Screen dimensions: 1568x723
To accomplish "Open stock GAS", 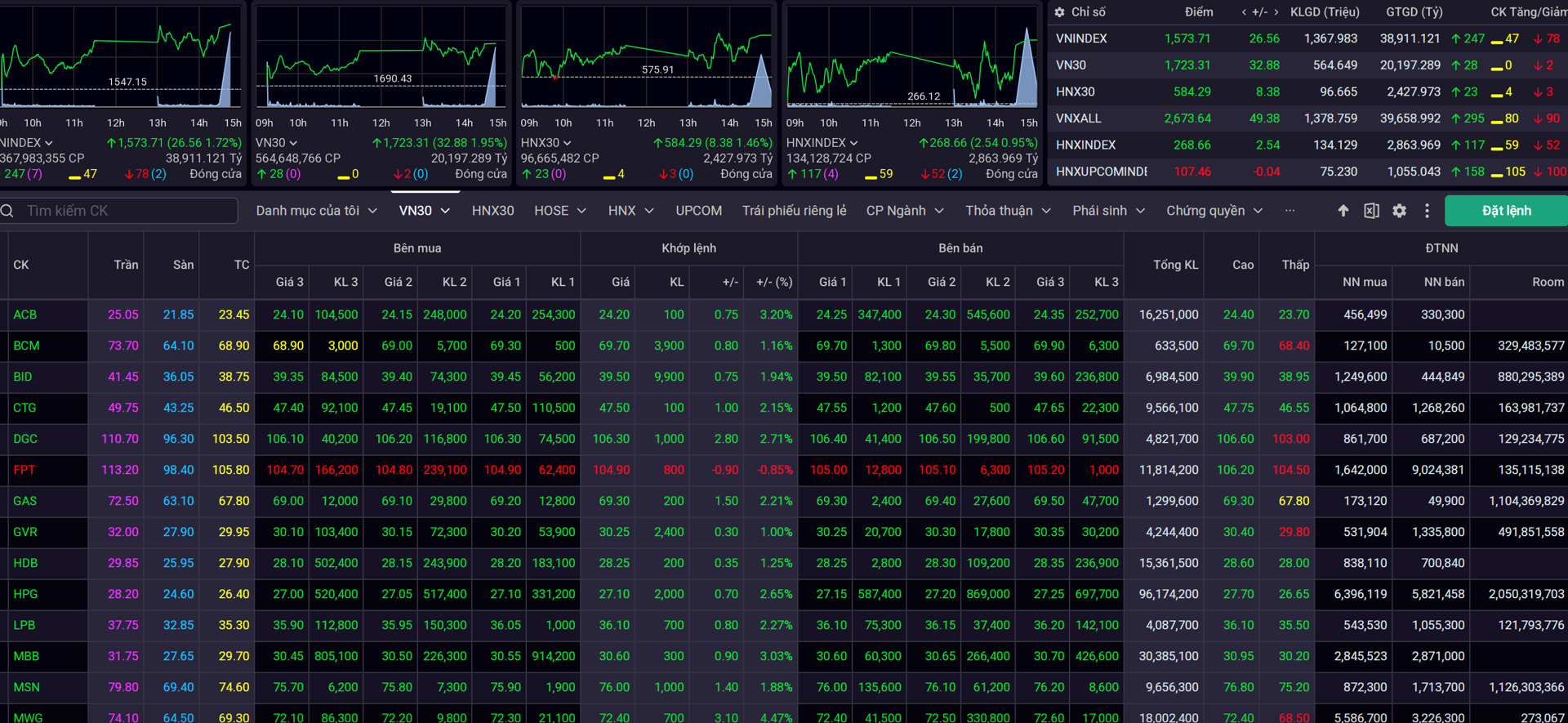I will click(x=24, y=501).
